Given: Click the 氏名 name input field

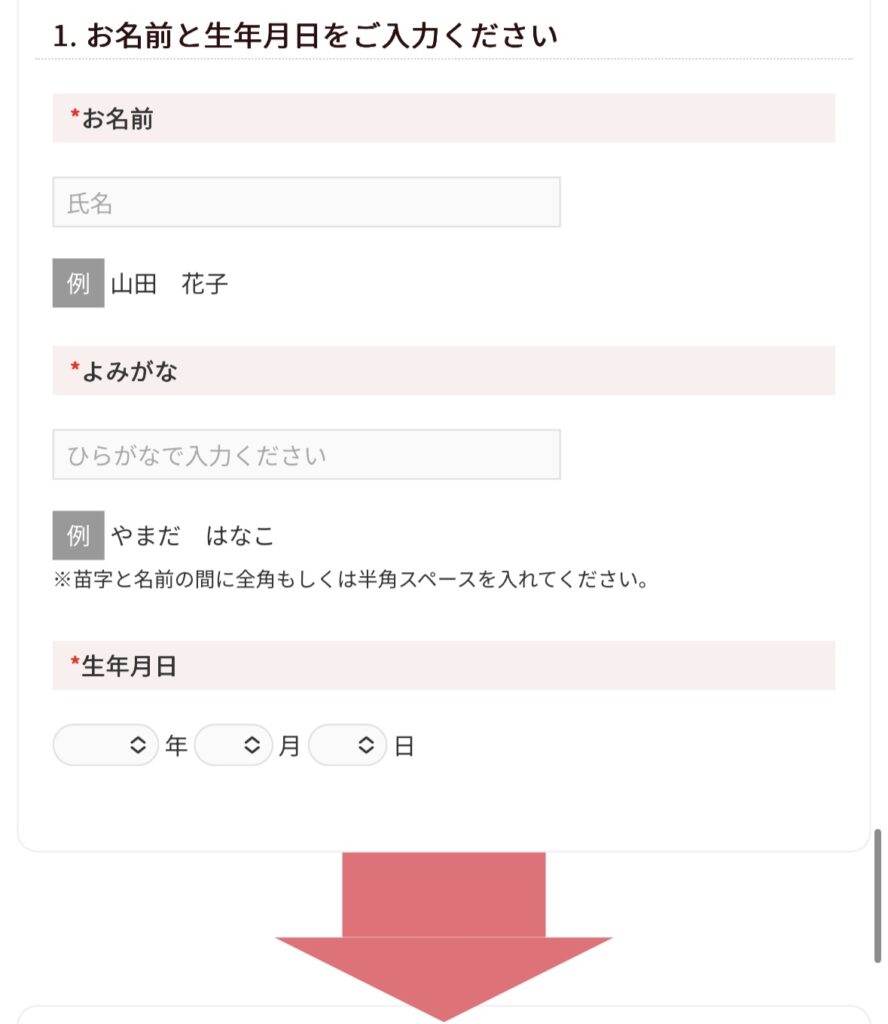Looking at the screenshot, I should click(306, 203).
